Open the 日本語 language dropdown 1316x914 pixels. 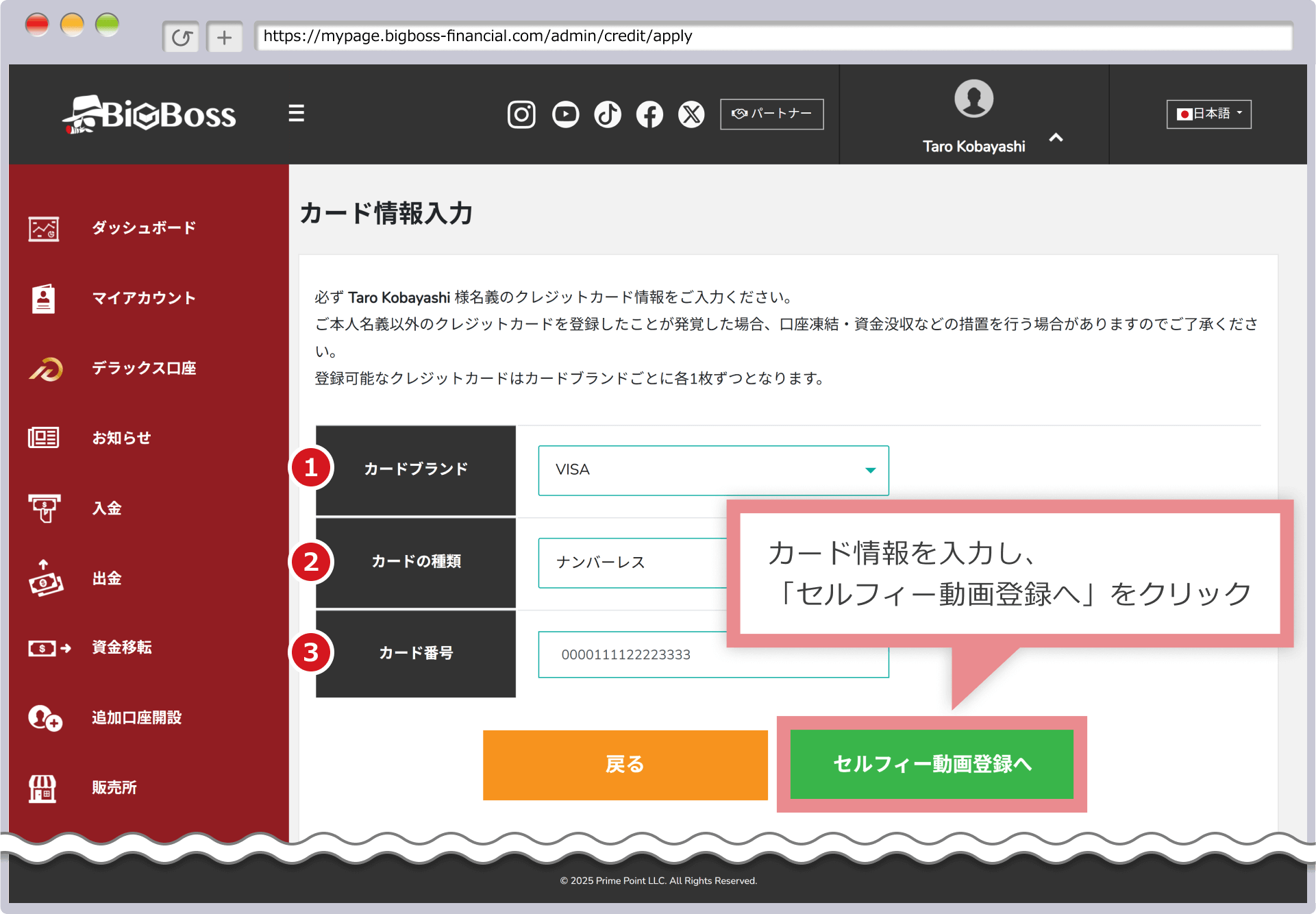(1208, 114)
